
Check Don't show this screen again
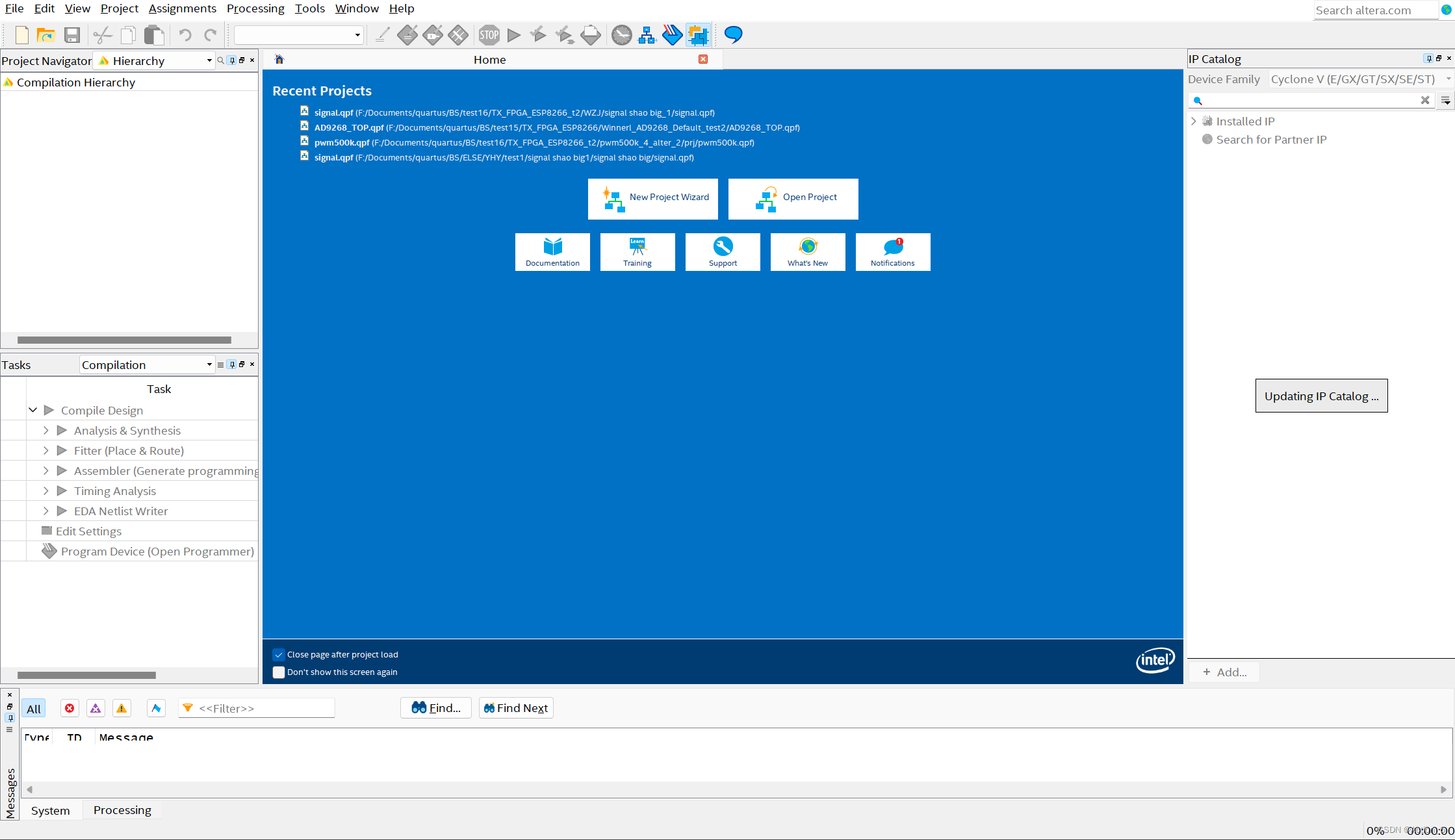tap(279, 672)
